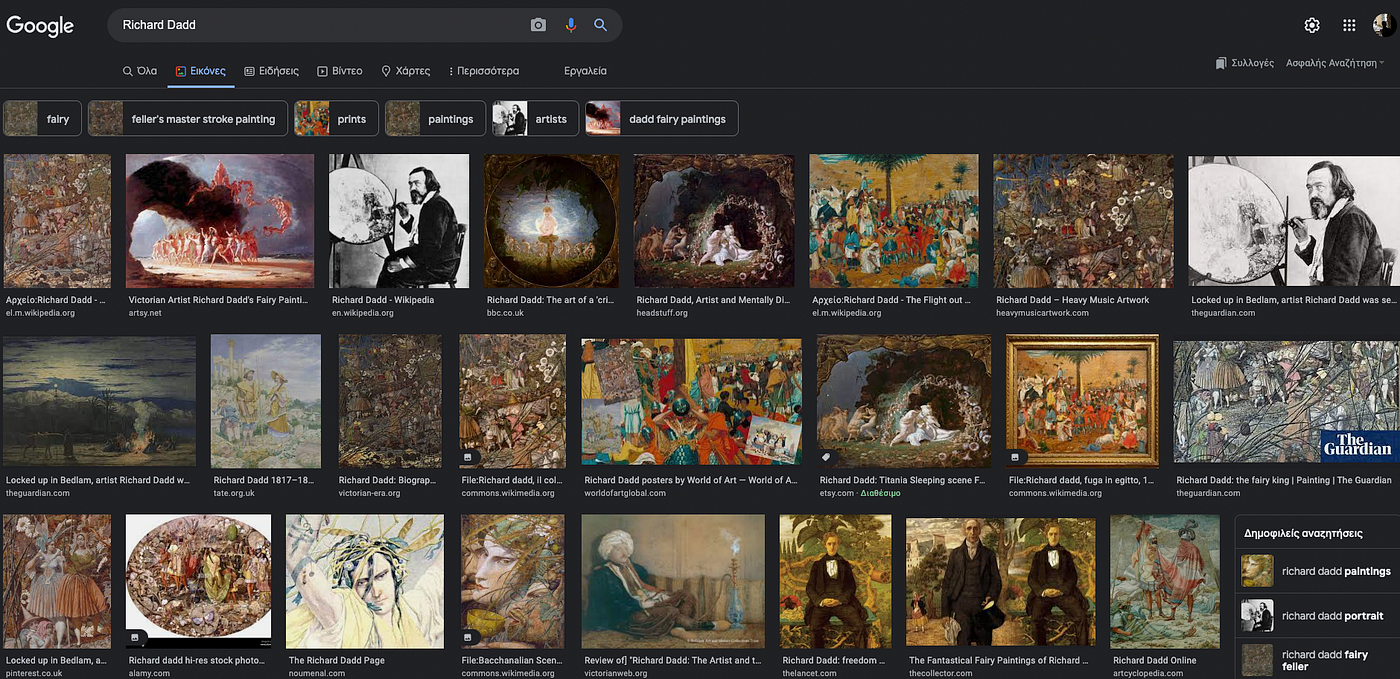Switch to Όλα tab
This screenshot has width=1400, height=679.
pos(140,71)
